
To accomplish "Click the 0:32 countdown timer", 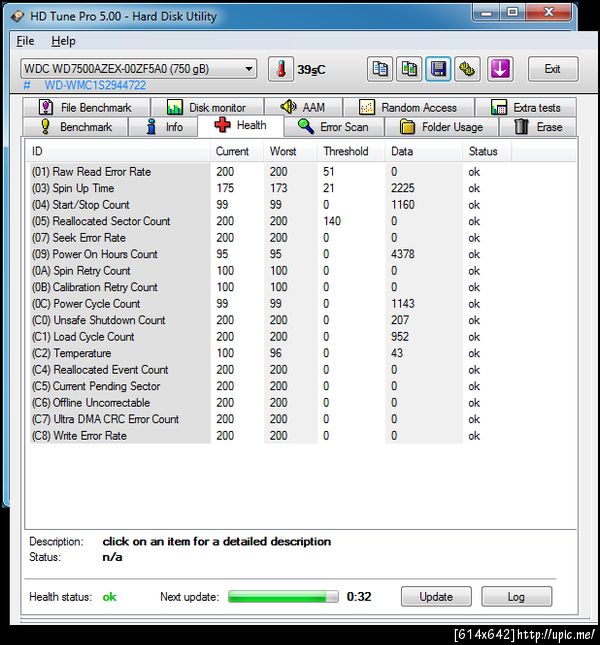I will (x=359, y=596).
